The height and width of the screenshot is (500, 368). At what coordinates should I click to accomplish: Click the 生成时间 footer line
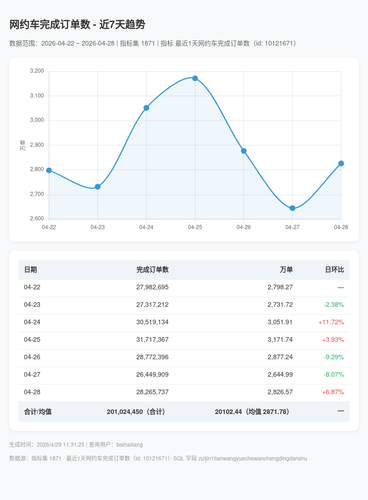click(76, 445)
